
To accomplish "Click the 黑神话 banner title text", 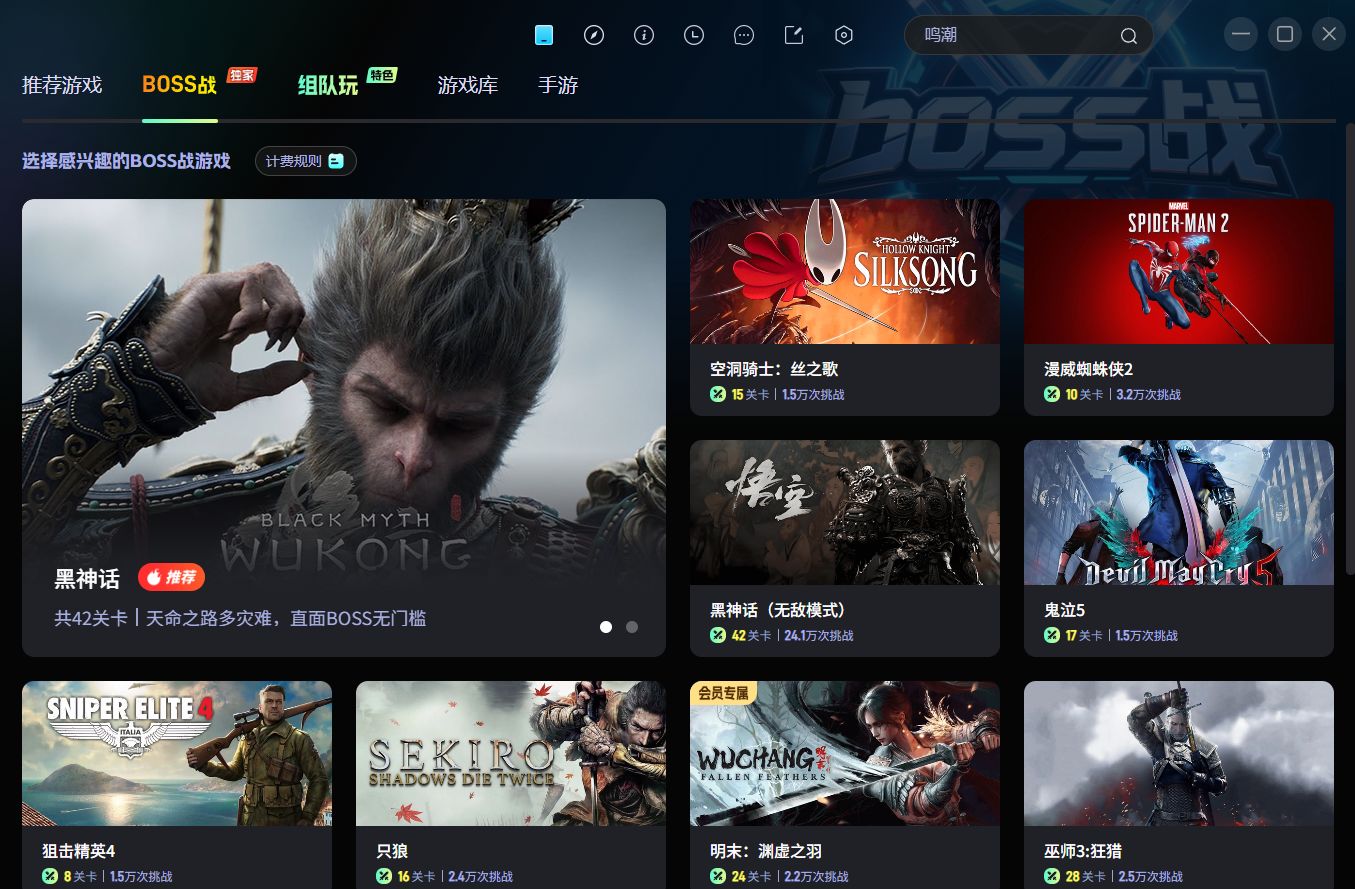I will [x=87, y=578].
